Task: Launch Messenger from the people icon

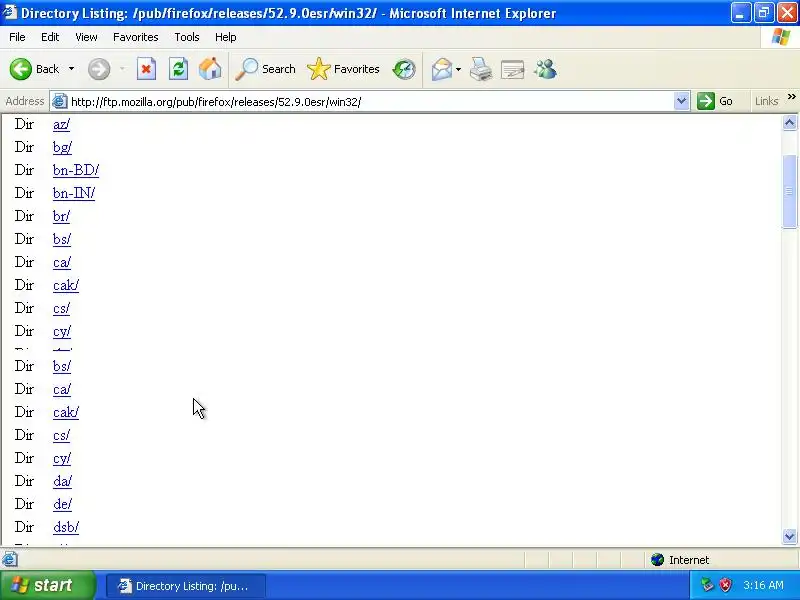Action: pyautogui.click(x=545, y=69)
